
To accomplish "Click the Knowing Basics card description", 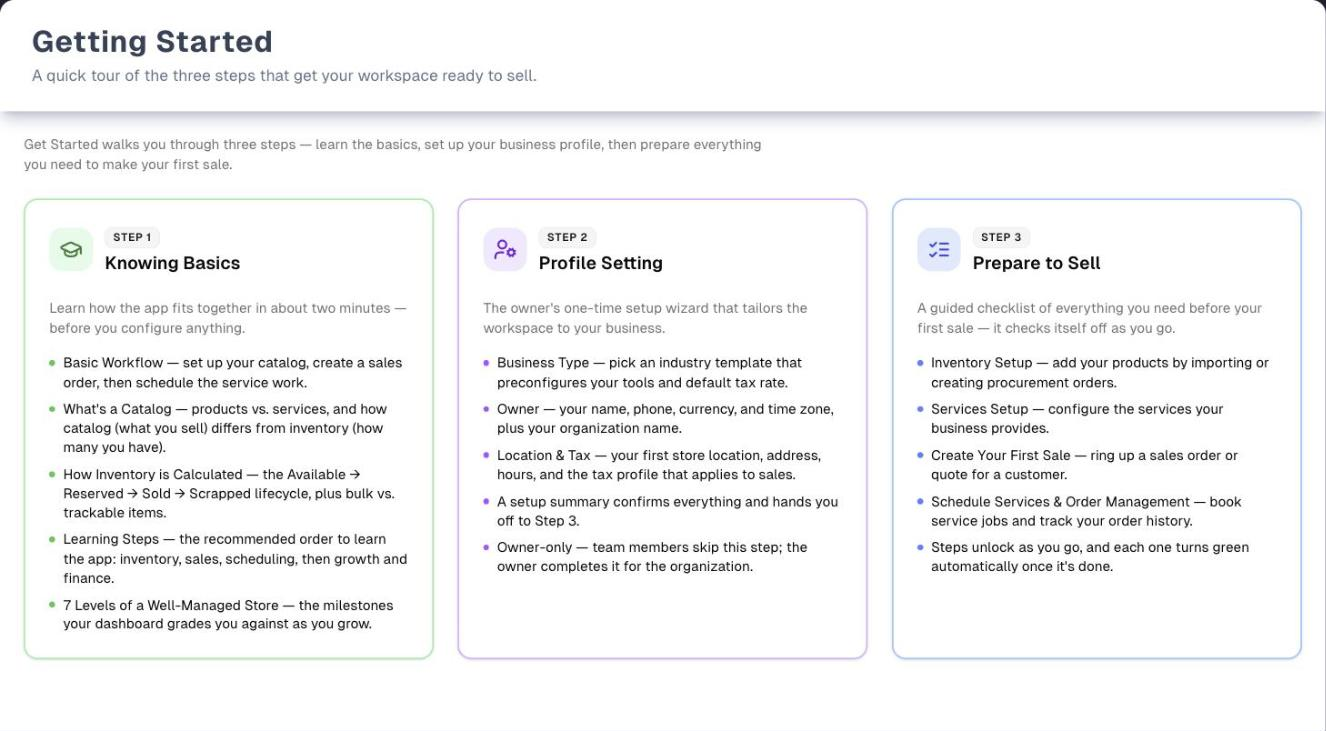I will pos(228,318).
